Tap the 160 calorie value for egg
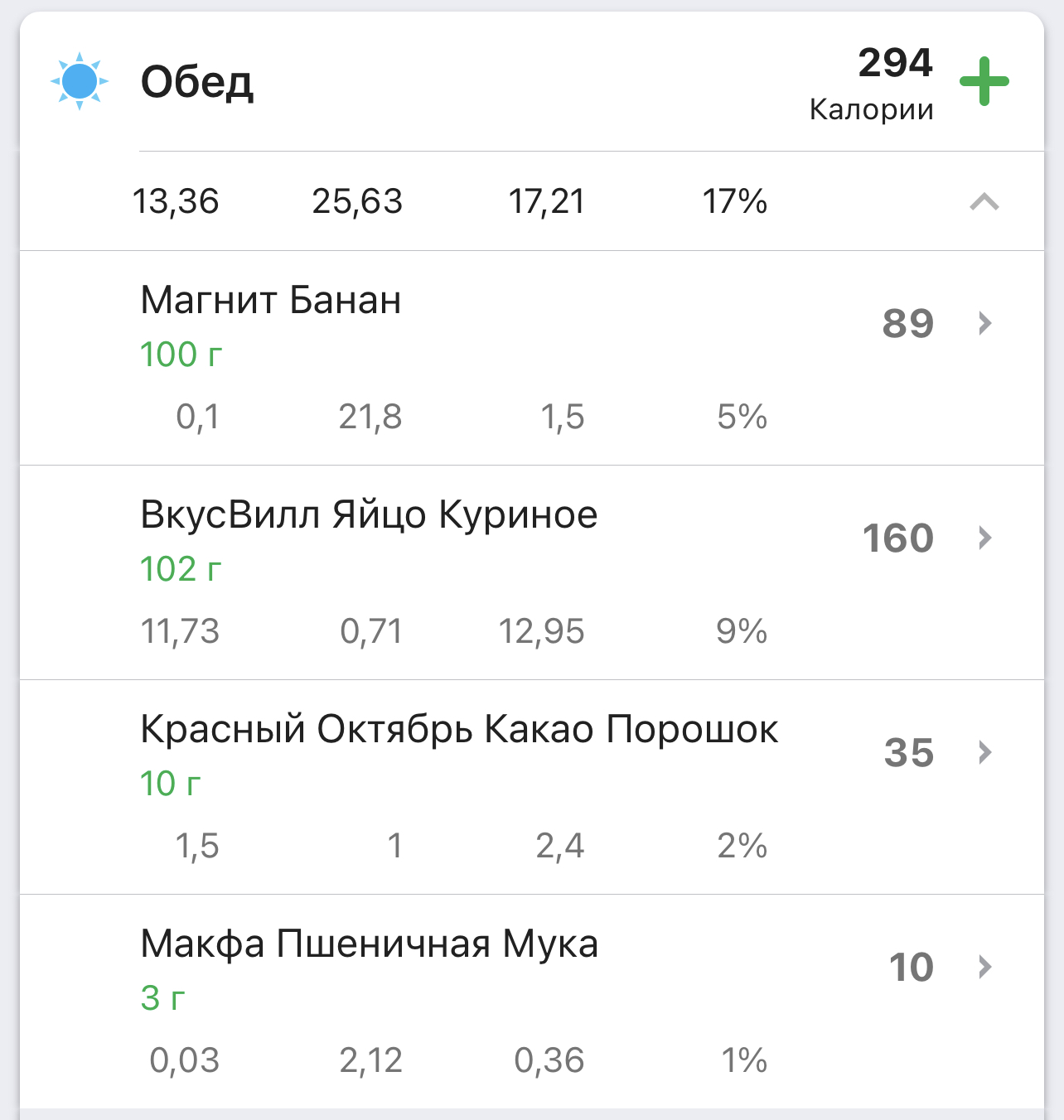The width and height of the screenshot is (1064, 1120). tap(898, 538)
